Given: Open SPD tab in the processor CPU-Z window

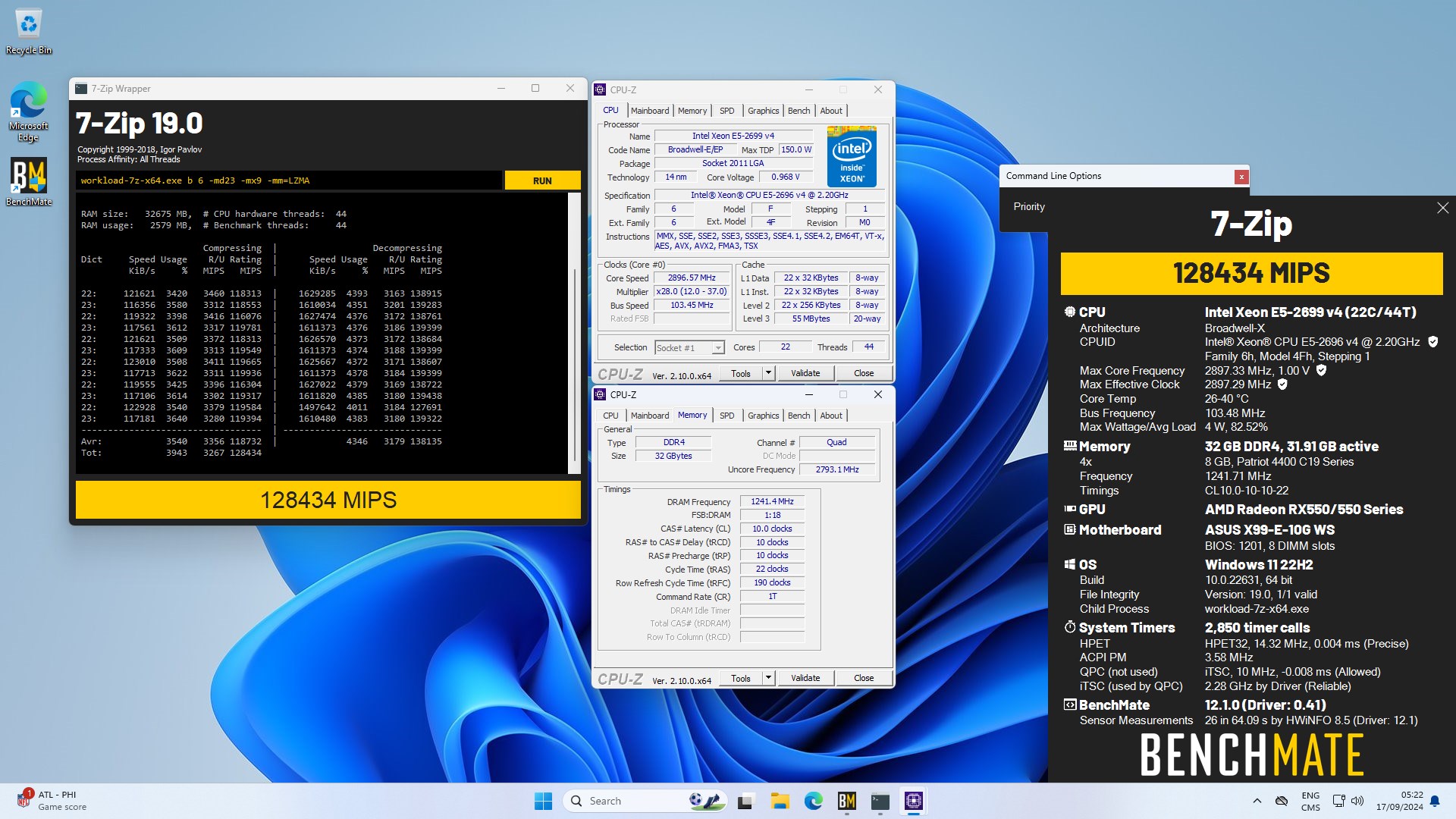Looking at the screenshot, I should pyautogui.click(x=726, y=111).
